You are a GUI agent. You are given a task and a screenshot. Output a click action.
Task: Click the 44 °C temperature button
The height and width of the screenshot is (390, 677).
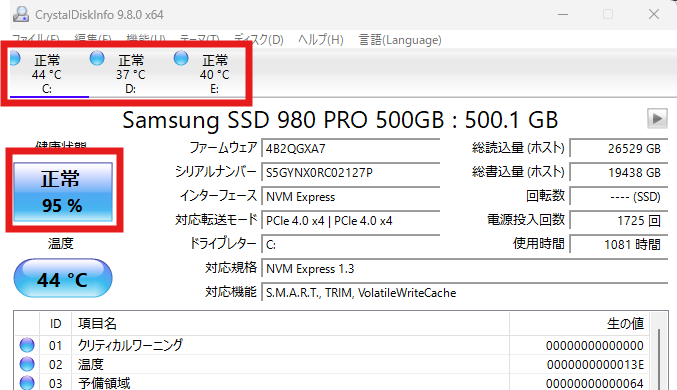[x=63, y=279]
